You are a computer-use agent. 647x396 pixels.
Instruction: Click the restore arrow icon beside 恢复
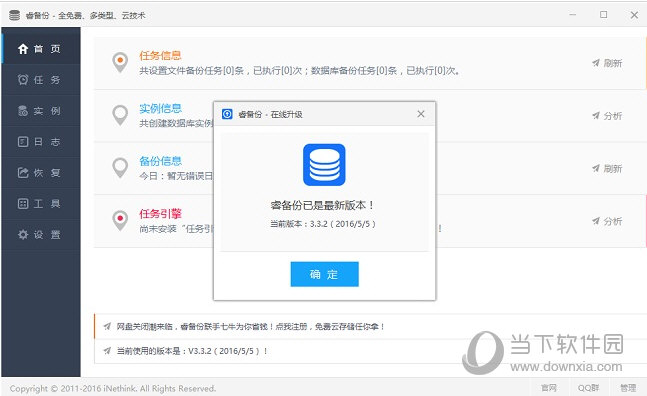pyautogui.click(x=23, y=172)
